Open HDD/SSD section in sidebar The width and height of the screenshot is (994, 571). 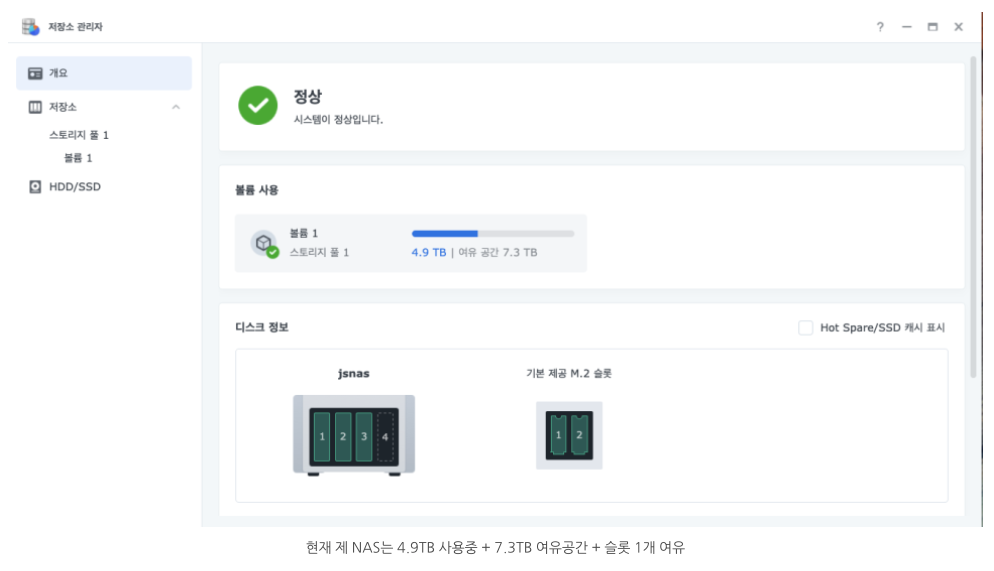pos(75,187)
